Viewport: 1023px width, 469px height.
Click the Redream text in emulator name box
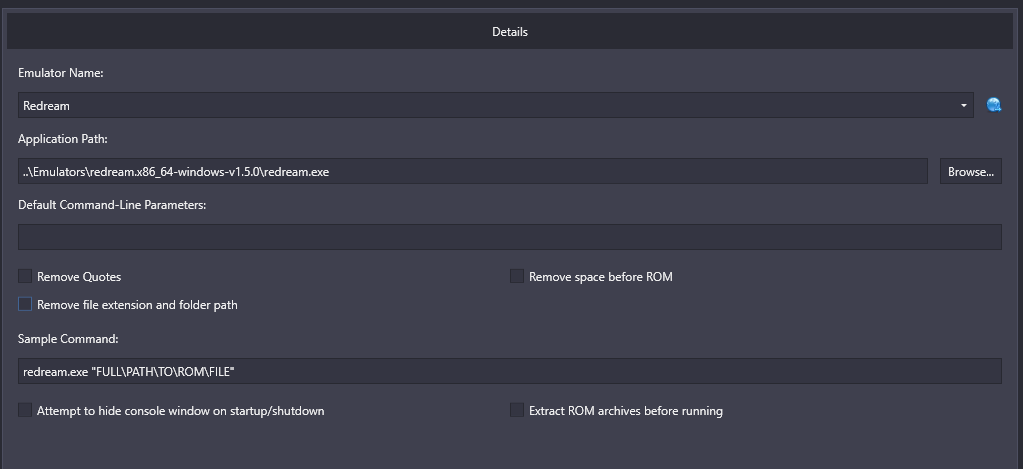(46, 105)
